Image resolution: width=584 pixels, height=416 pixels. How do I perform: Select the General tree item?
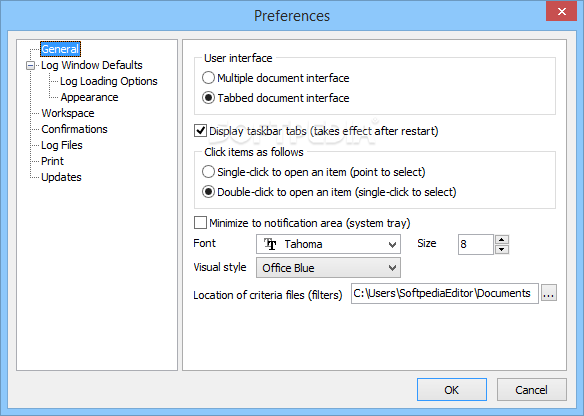tap(60, 49)
